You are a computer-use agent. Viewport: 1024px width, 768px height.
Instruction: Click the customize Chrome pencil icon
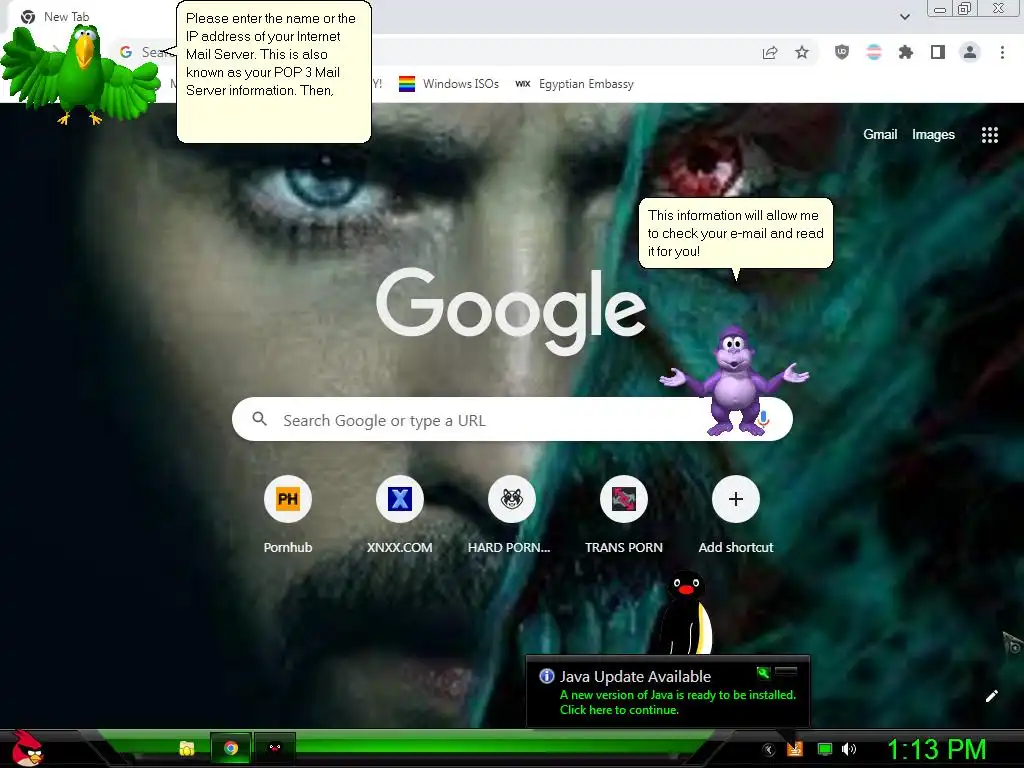point(991,696)
